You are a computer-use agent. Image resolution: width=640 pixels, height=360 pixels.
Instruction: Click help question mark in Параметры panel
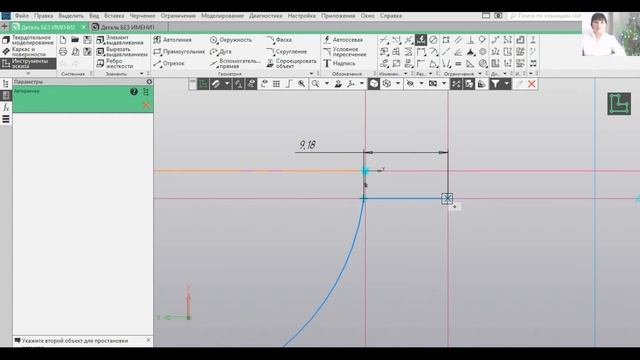(134, 92)
